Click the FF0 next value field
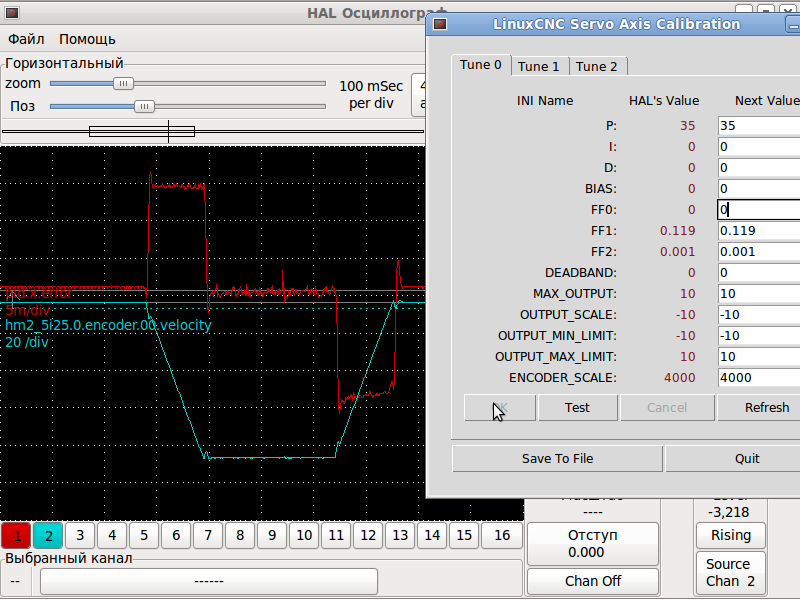800x600 pixels. (x=759, y=210)
